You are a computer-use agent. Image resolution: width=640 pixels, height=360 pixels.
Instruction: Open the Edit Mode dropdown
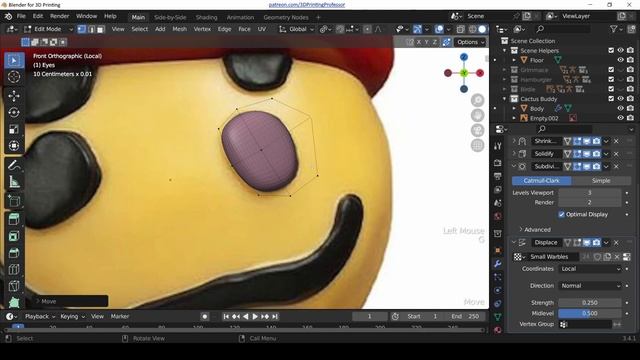[x=48, y=29]
